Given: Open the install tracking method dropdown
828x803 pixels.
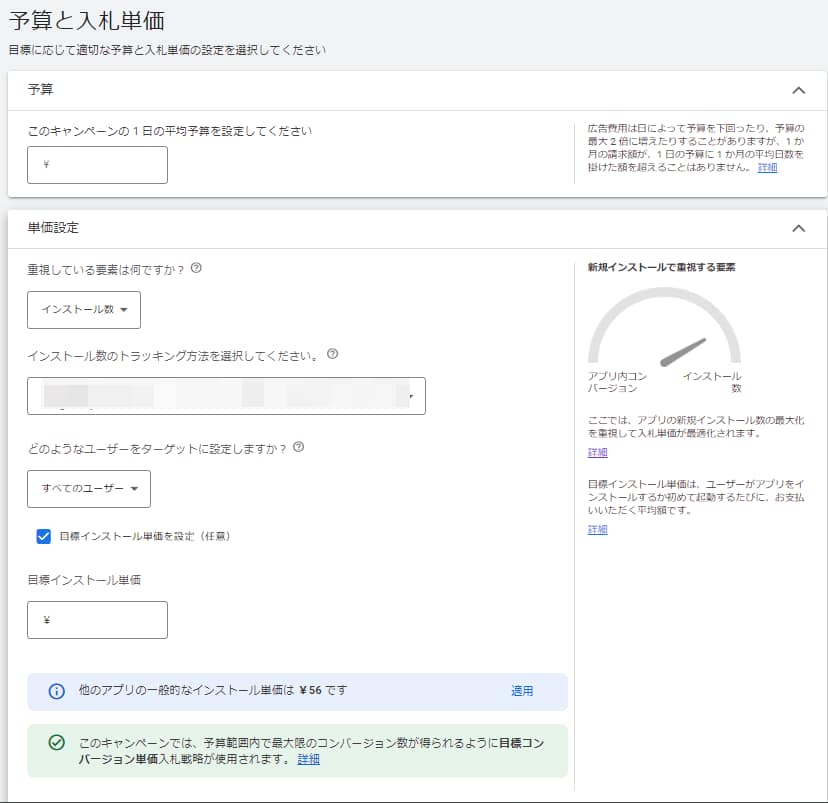Looking at the screenshot, I should (226, 396).
